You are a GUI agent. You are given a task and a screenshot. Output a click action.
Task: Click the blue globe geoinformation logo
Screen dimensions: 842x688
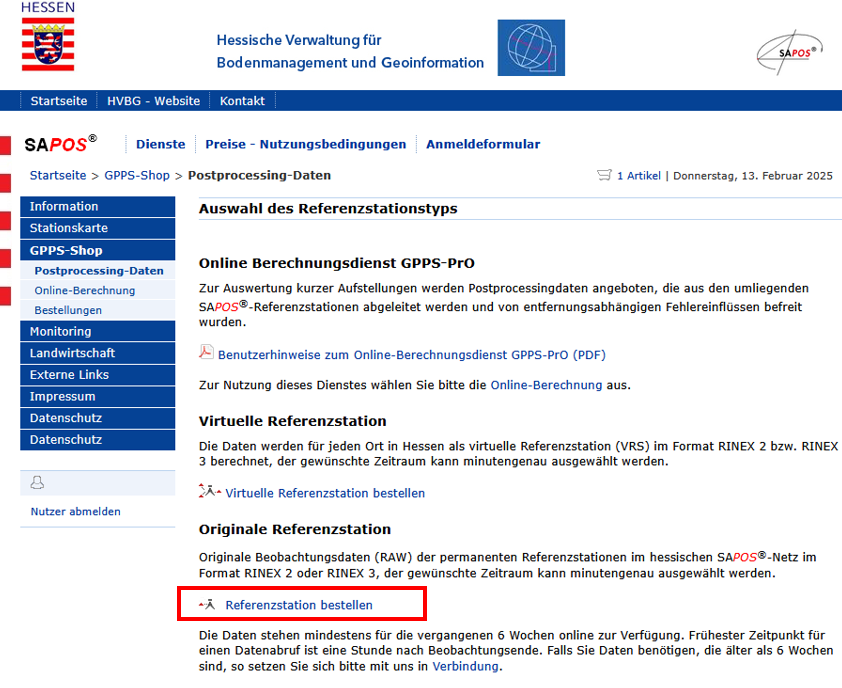tap(531, 48)
